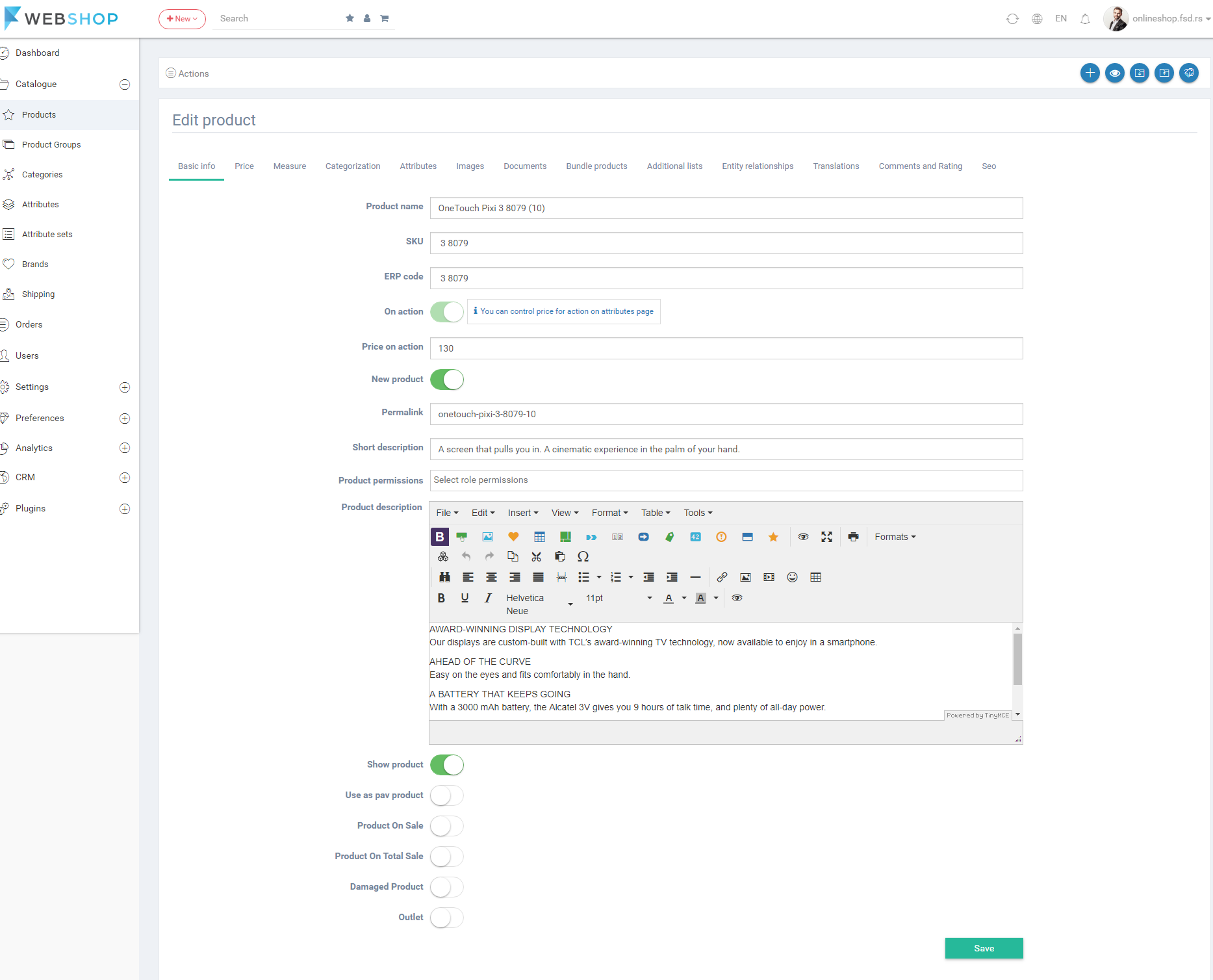Image resolution: width=1213 pixels, height=980 pixels.
Task: Collapse the Catalogue sidebar section
Action: [125, 84]
